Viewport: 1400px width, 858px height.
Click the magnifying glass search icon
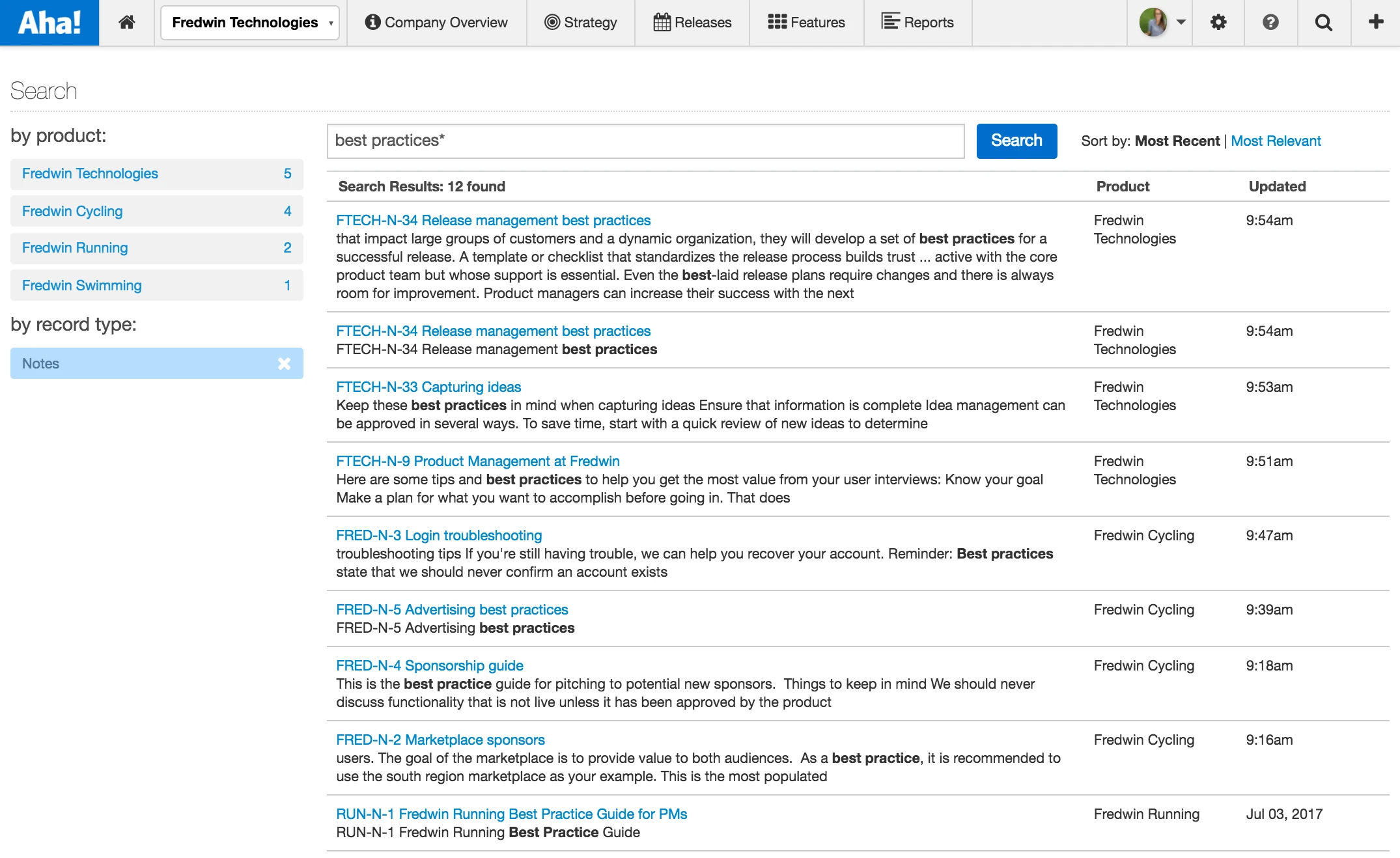pyautogui.click(x=1323, y=23)
